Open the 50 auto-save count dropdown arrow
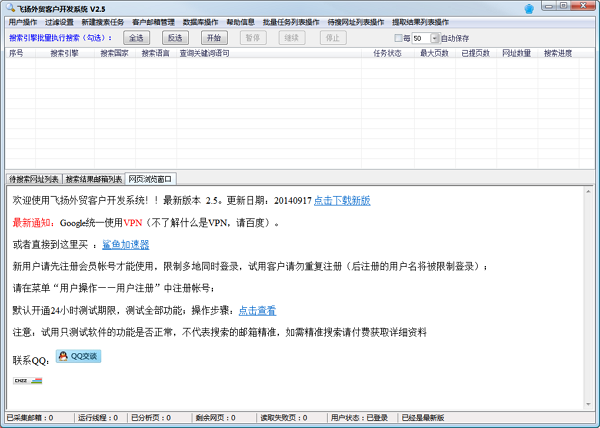600x428 pixels. (x=434, y=38)
